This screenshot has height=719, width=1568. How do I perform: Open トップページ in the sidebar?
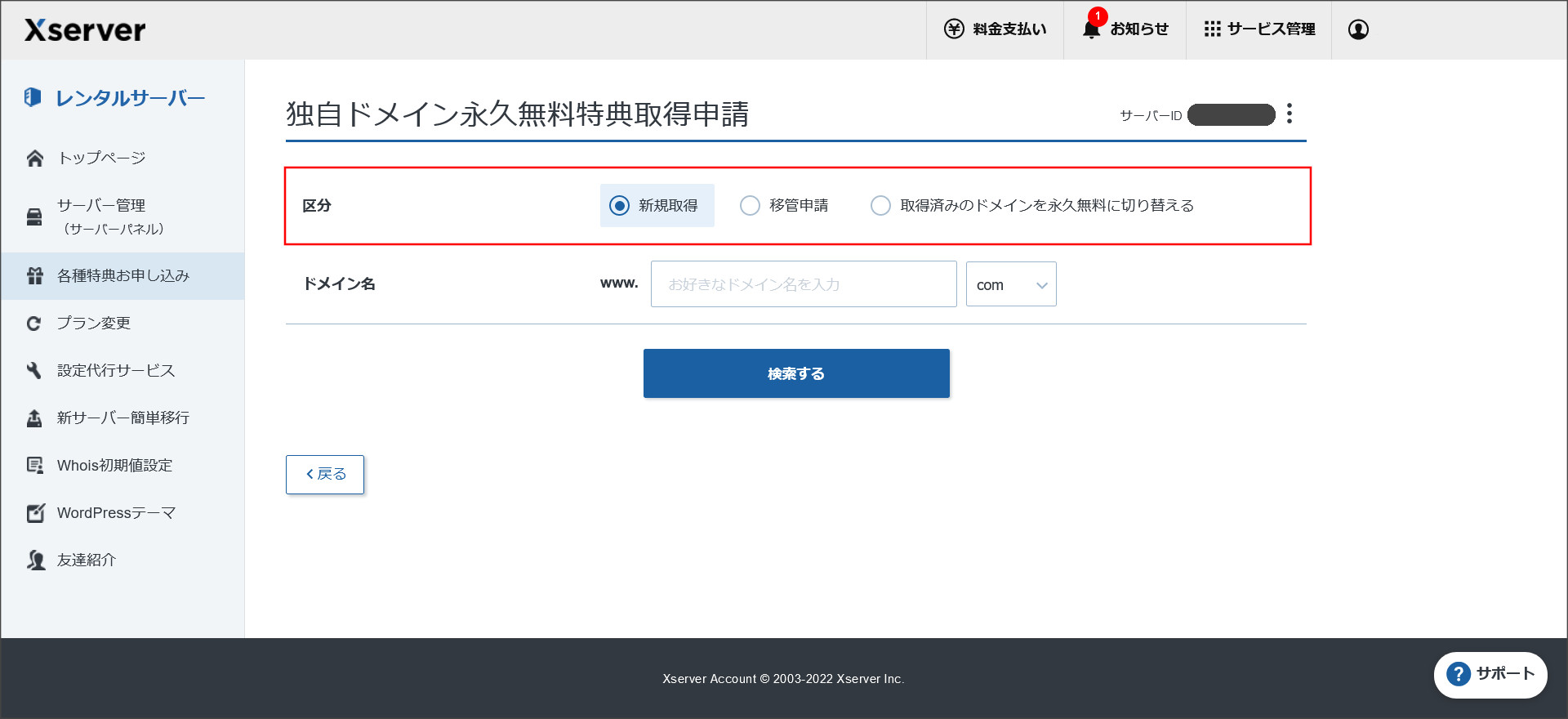122,159
